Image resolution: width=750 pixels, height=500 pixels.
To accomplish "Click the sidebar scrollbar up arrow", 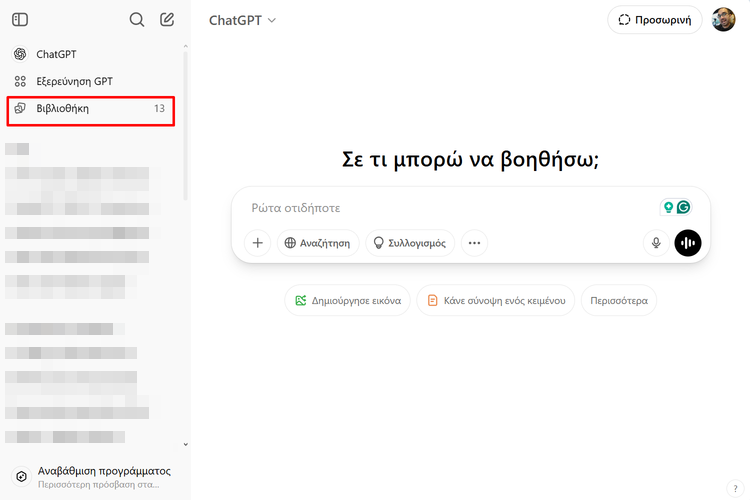I will click(x=186, y=46).
